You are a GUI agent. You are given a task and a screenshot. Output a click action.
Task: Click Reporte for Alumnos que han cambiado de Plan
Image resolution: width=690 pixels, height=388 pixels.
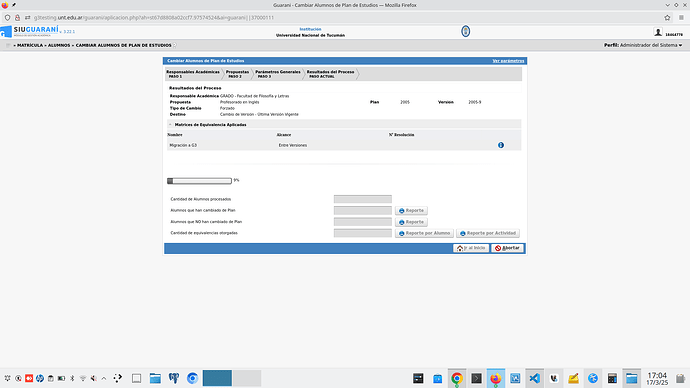click(411, 211)
